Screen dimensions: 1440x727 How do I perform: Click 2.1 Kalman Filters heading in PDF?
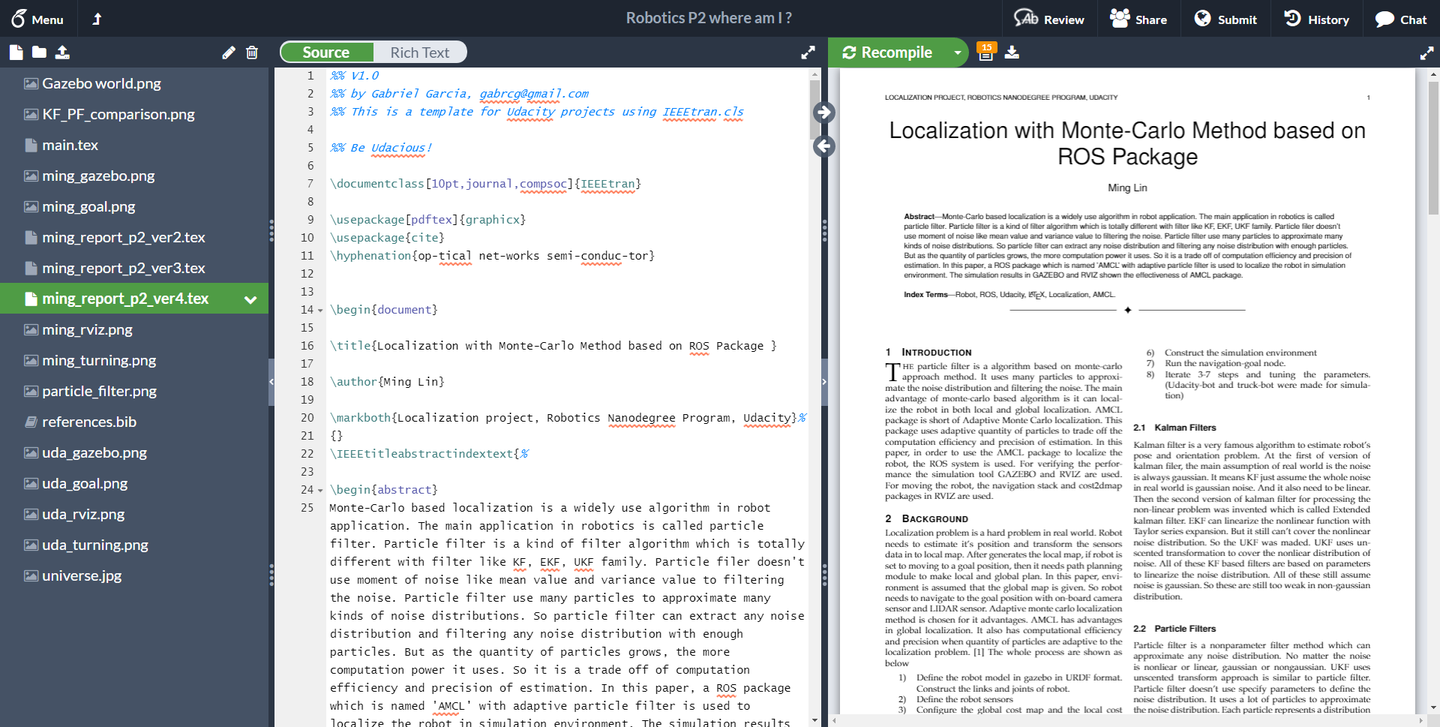point(1175,428)
